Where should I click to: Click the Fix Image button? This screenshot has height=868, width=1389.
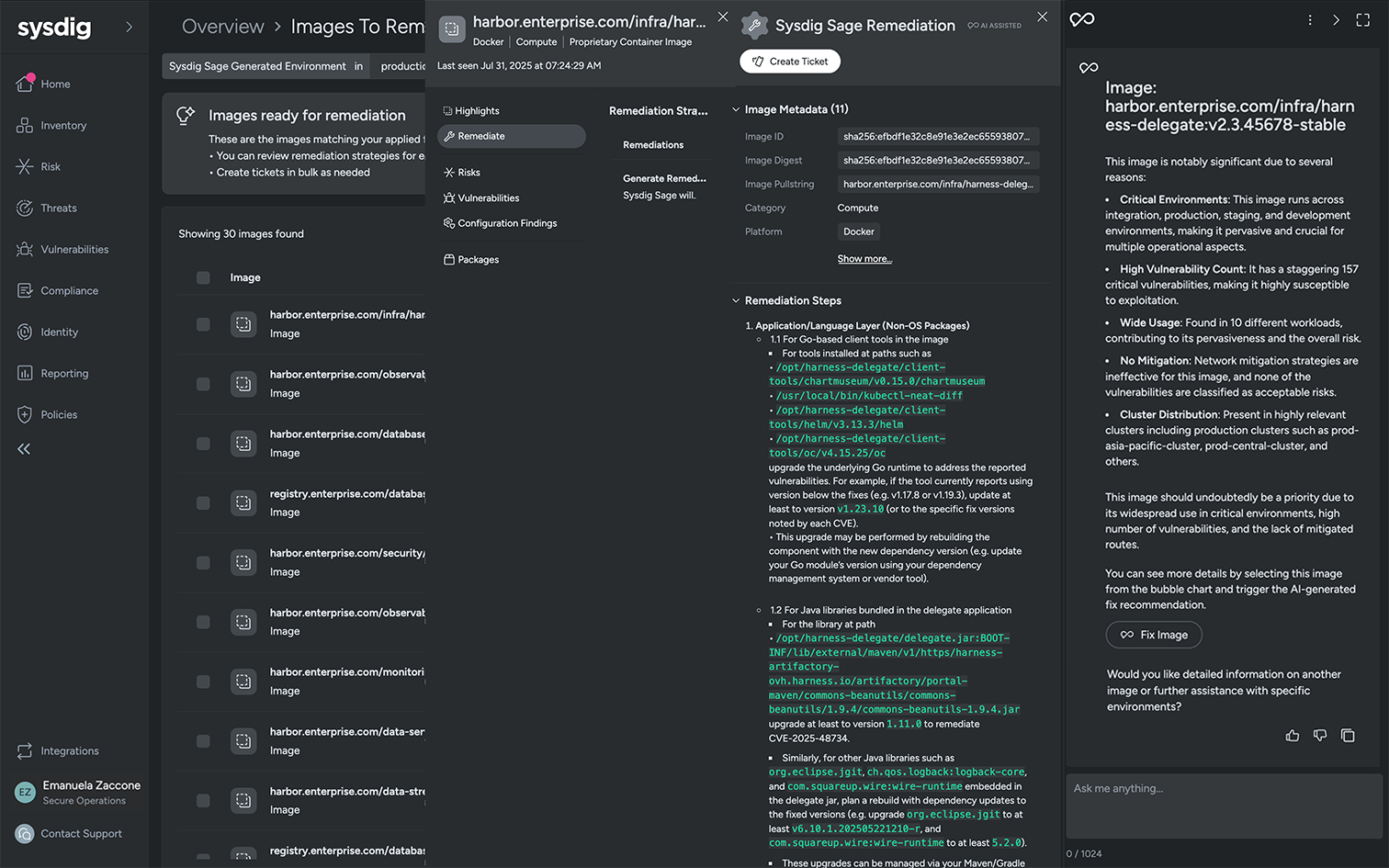pyautogui.click(x=1154, y=635)
